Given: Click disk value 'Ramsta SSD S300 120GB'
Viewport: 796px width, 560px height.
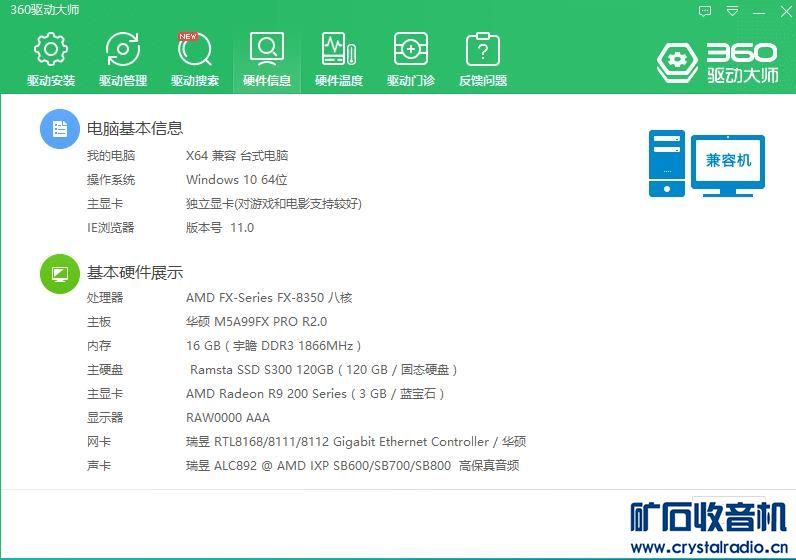Looking at the screenshot, I should [x=261, y=370].
